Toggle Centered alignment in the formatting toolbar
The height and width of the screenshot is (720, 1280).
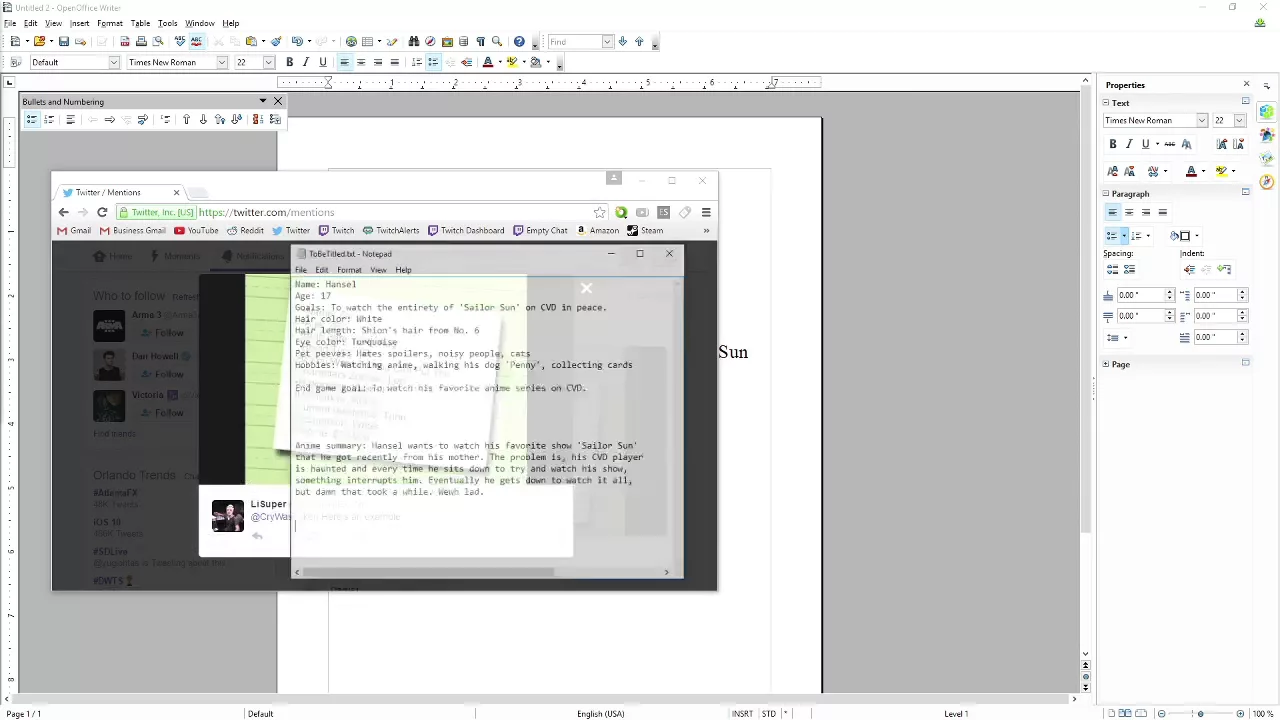[361, 62]
